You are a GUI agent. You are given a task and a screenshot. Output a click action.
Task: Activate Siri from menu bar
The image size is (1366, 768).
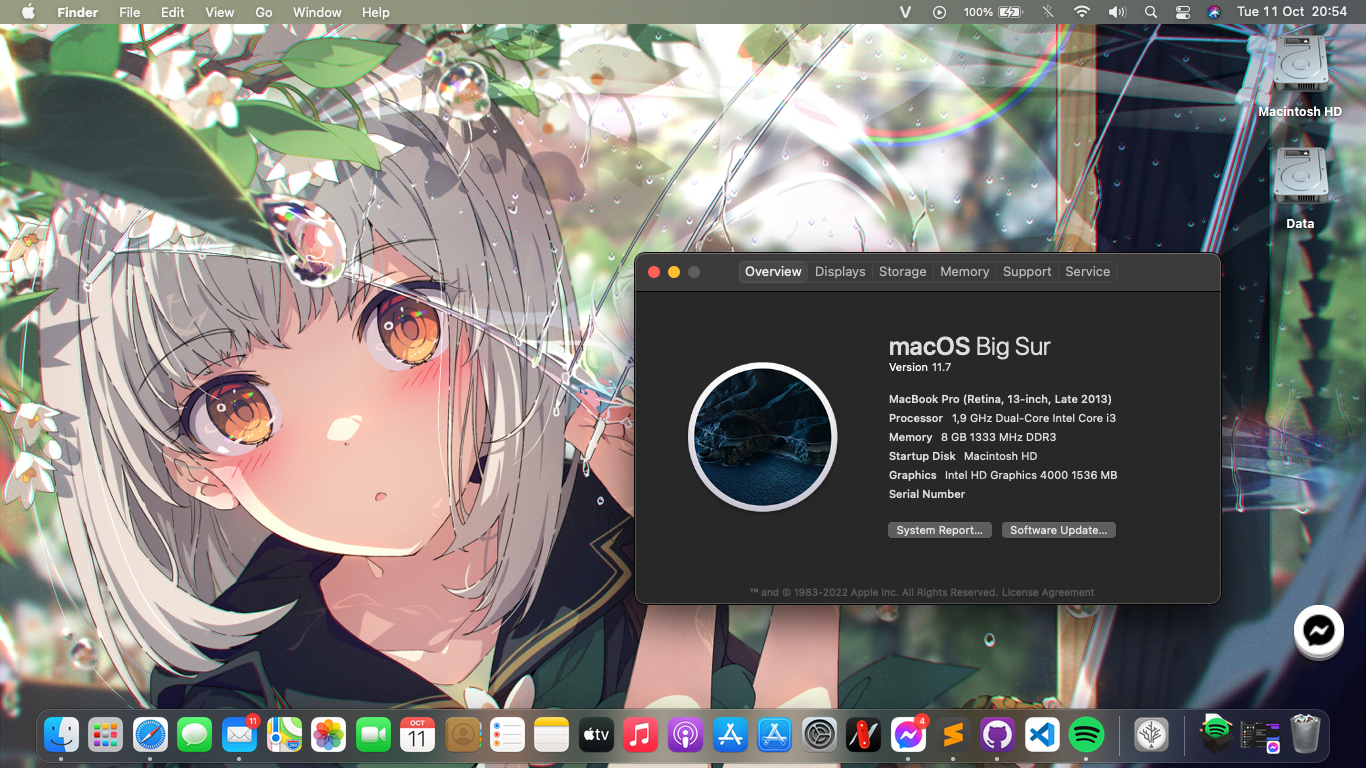pos(1214,12)
